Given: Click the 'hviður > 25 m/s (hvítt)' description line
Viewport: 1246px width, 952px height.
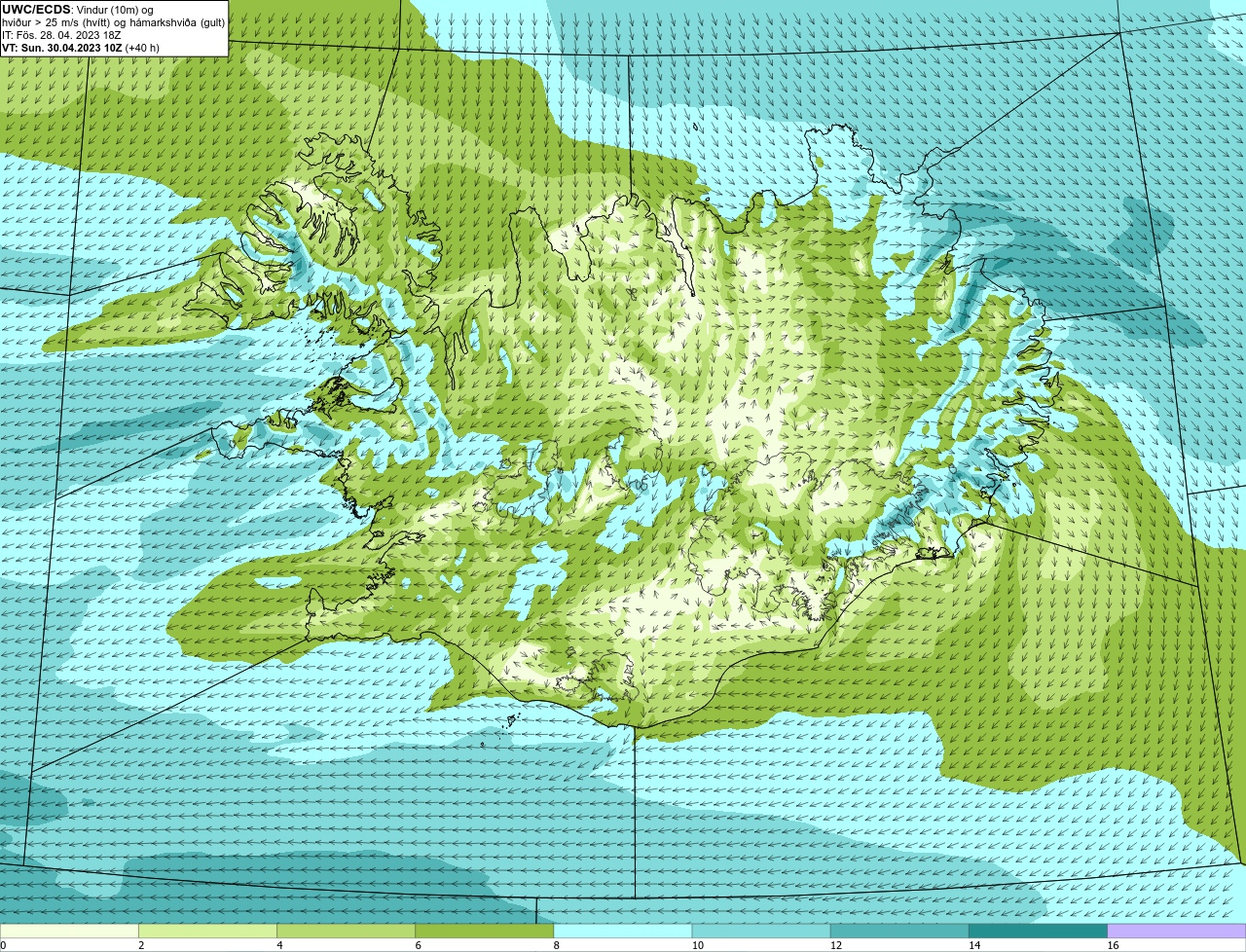Looking at the screenshot, I should 113,22.
